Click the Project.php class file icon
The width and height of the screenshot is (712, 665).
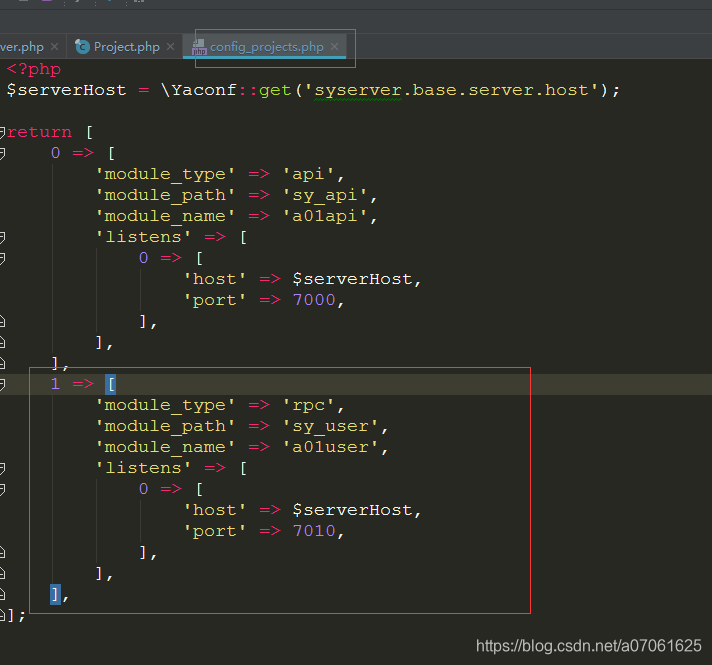[x=82, y=46]
